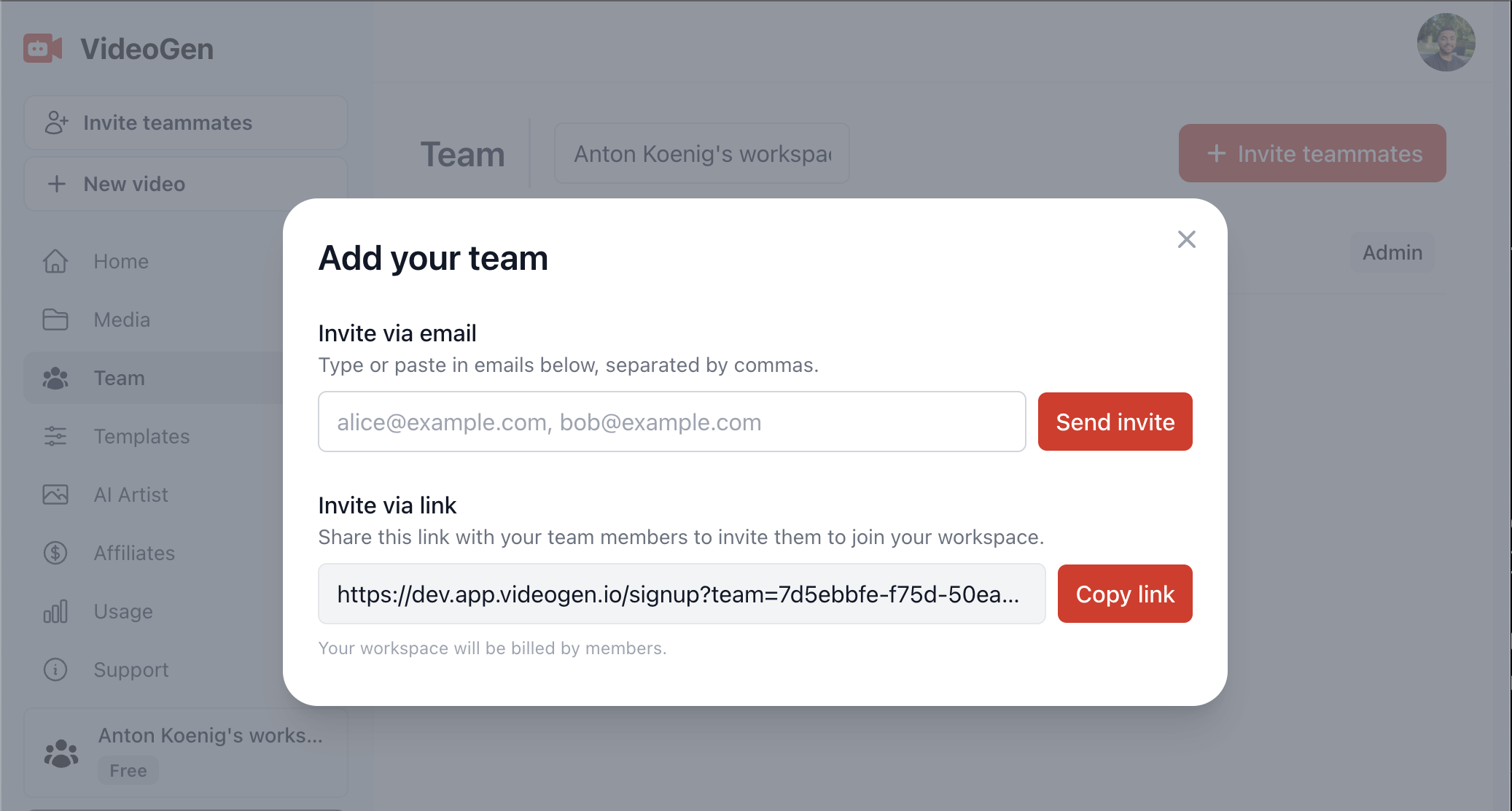Click the Templates sliders icon
This screenshot has height=811, width=1512.
(55, 436)
